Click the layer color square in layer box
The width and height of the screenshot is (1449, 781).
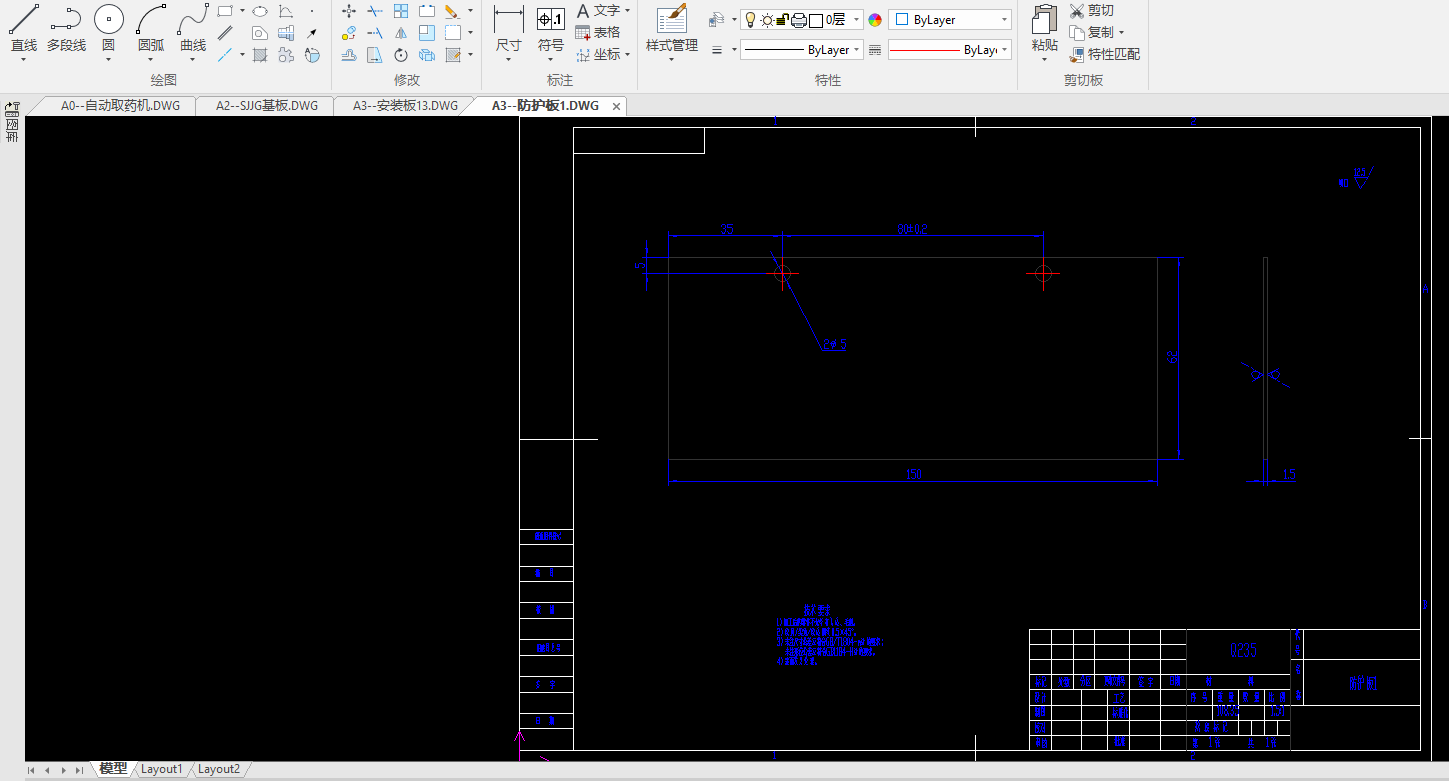point(816,20)
